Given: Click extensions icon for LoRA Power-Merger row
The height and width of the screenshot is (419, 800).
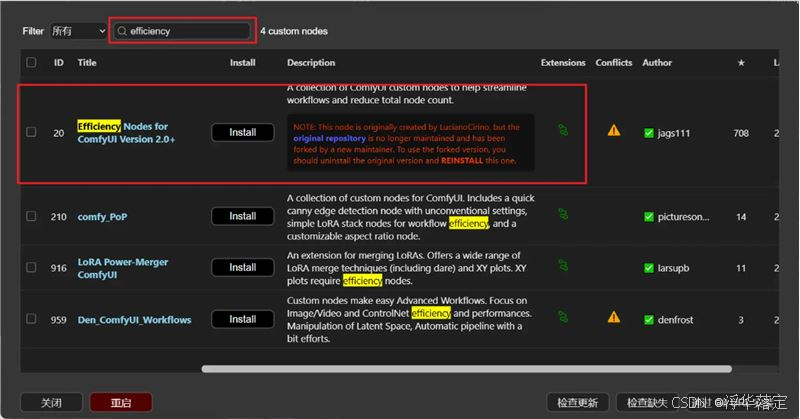Looking at the screenshot, I should 563,265.
